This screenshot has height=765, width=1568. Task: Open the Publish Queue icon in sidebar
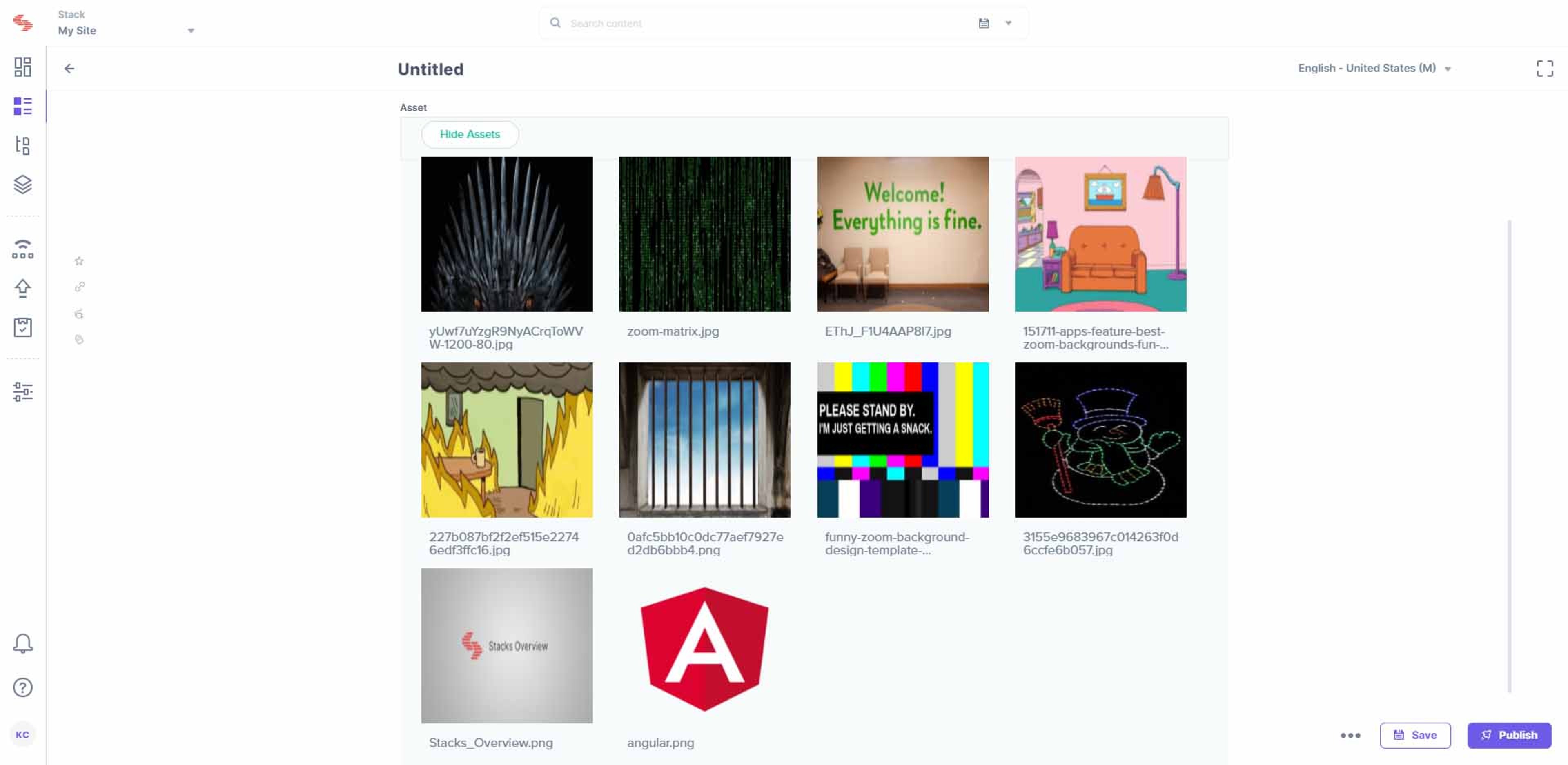[x=22, y=249]
